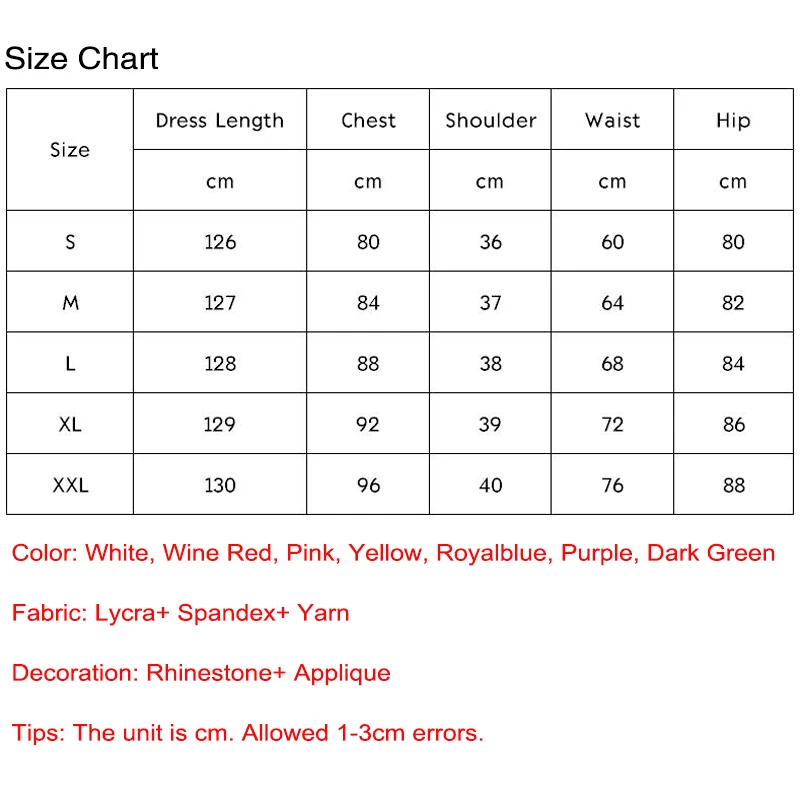
Task: Click the Tips note about cm errors
Action: (247, 733)
